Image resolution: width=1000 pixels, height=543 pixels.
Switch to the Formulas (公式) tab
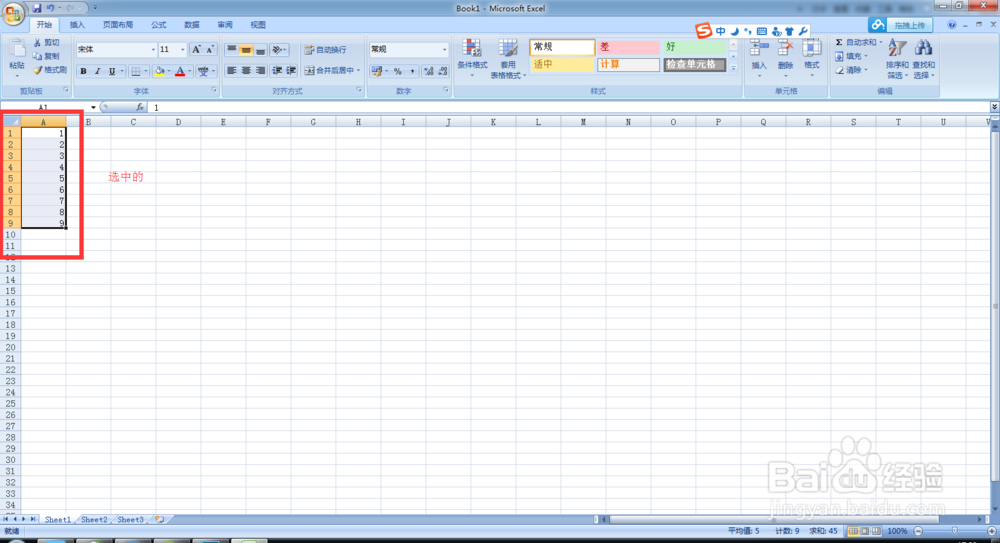(x=159, y=25)
